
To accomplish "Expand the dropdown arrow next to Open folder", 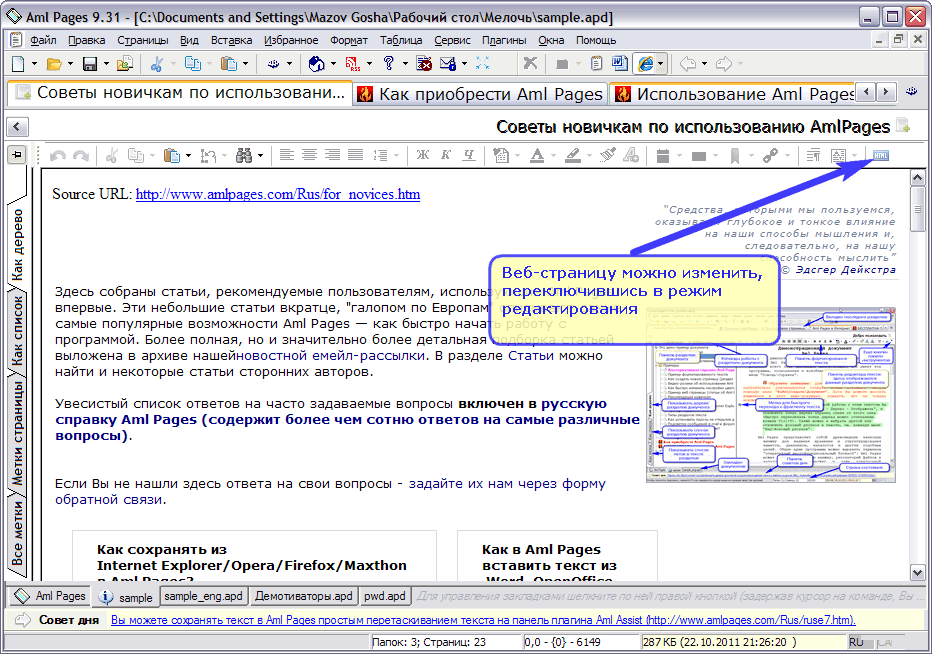I will pyautogui.click(x=70, y=64).
